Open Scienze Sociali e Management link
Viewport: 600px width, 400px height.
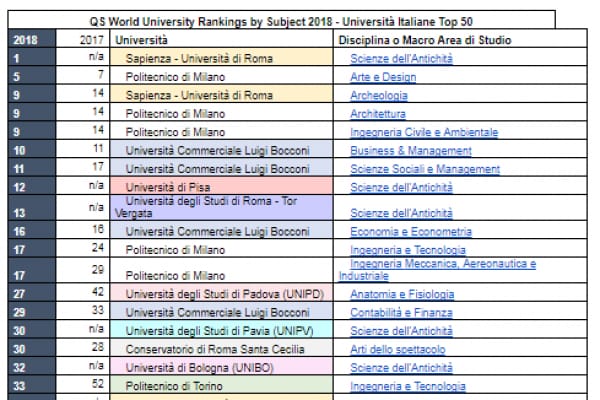425,169
